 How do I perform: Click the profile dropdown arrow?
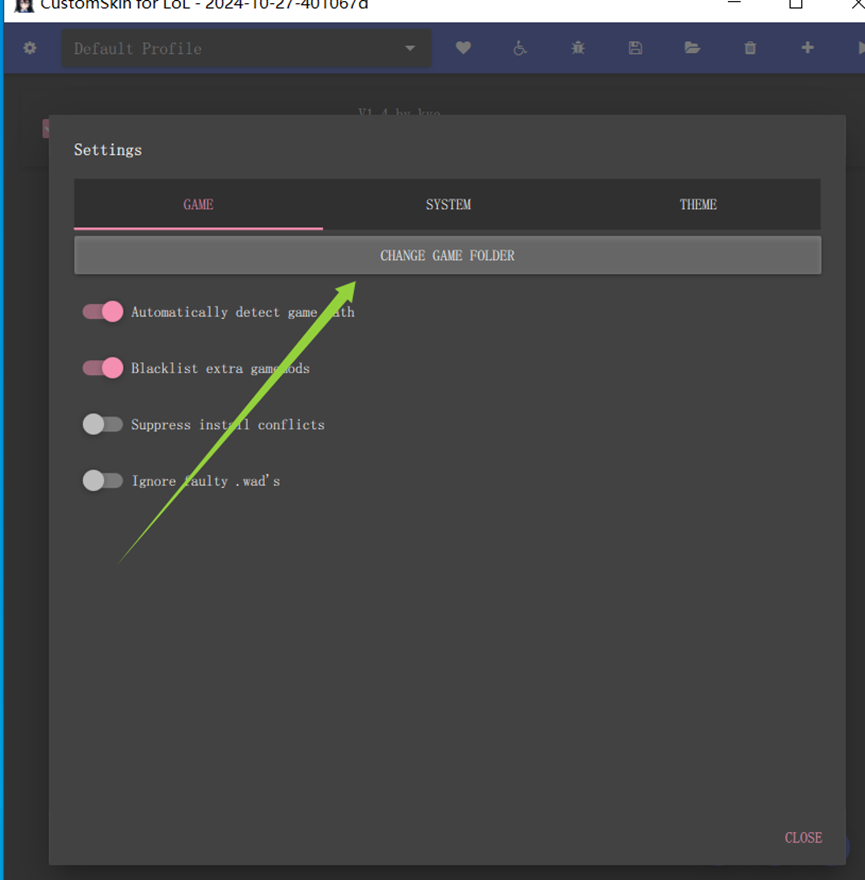pos(410,48)
